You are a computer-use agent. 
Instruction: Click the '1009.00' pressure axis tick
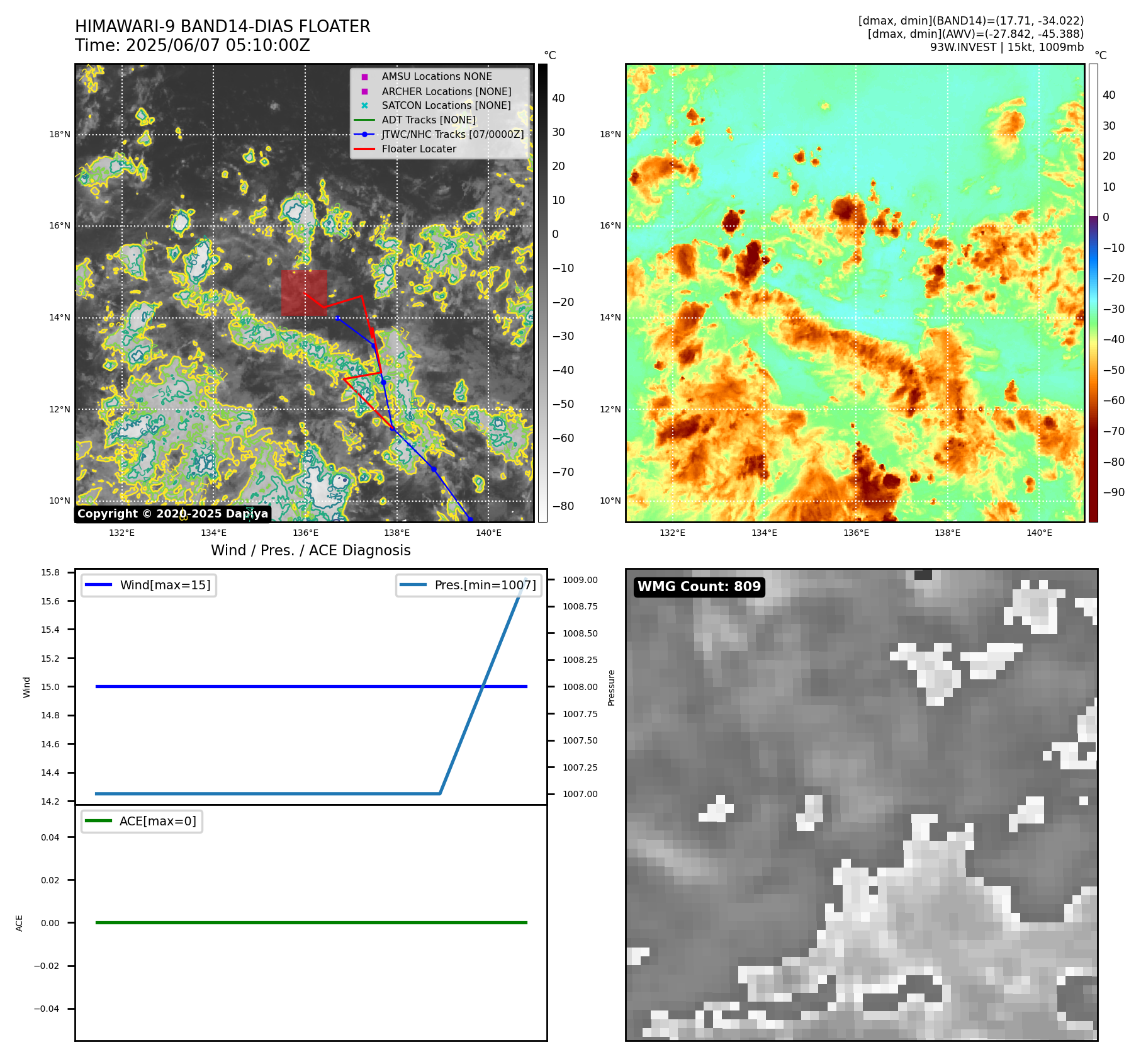(x=580, y=580)
